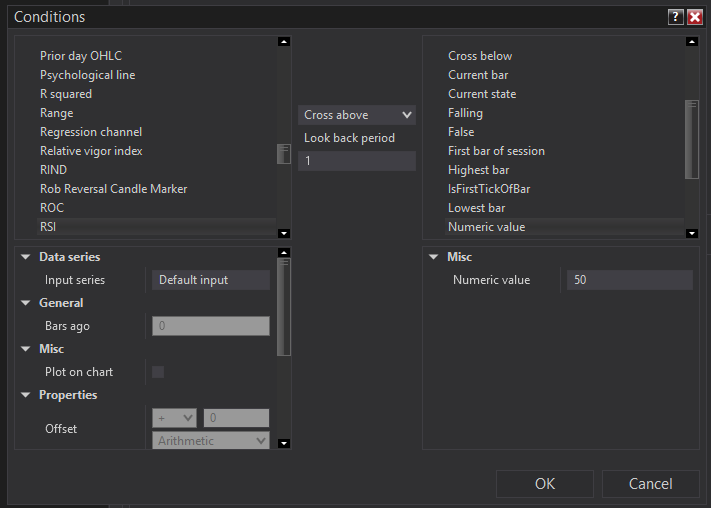The image size is (711, 508).
Task: Collapse the Properties section
Action: tap(24, 395)
